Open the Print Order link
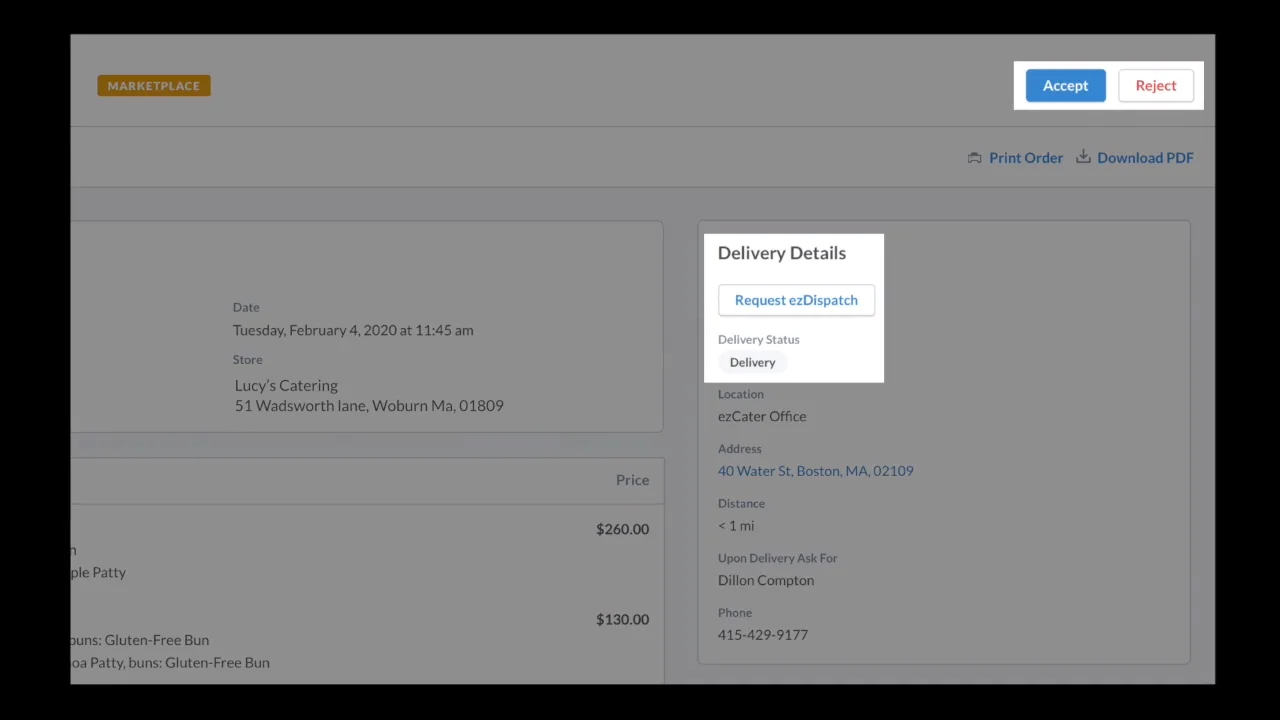 coord(1026,158)
